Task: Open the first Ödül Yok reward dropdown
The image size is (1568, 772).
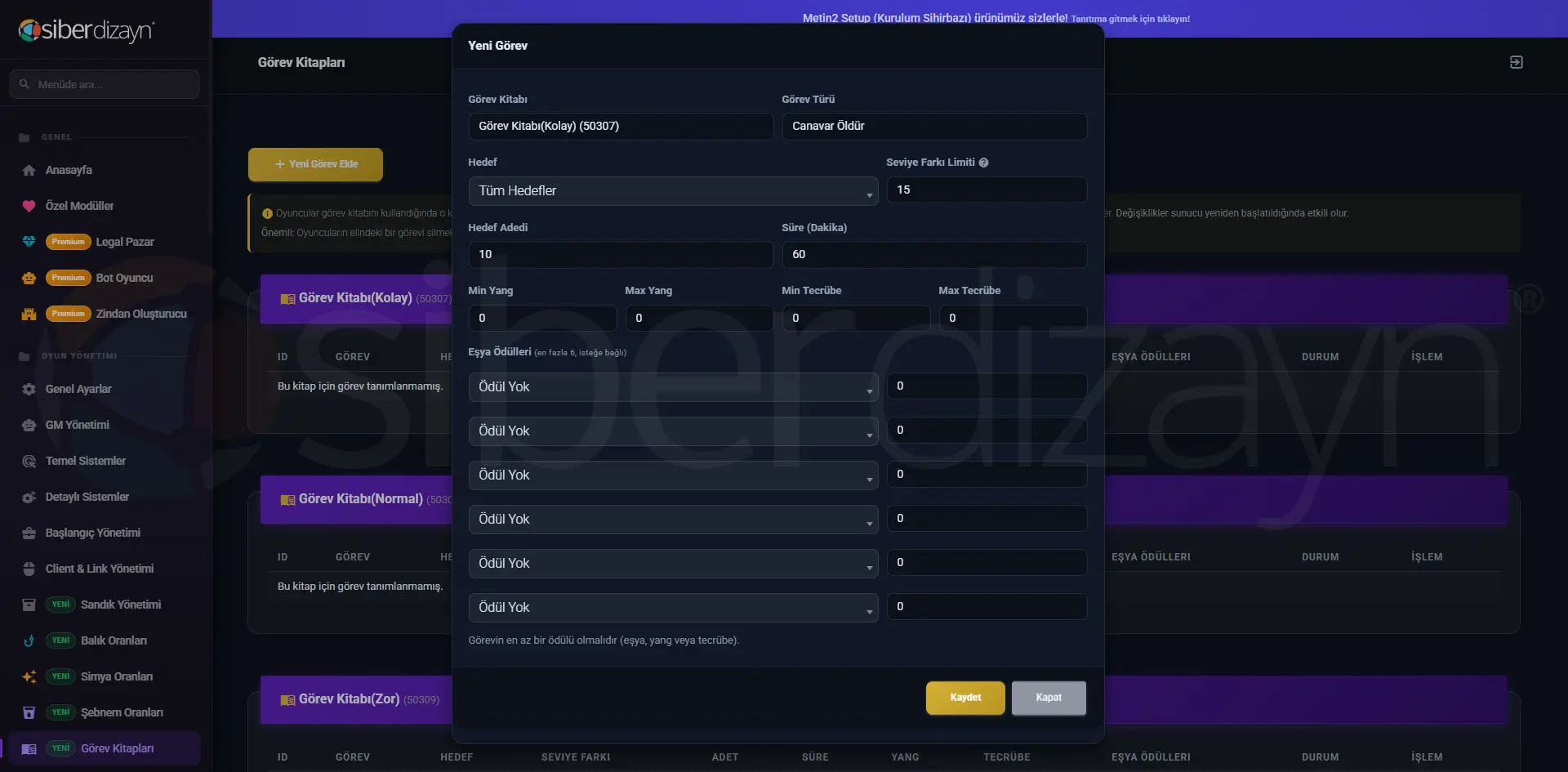Action: tap(673, 387)
